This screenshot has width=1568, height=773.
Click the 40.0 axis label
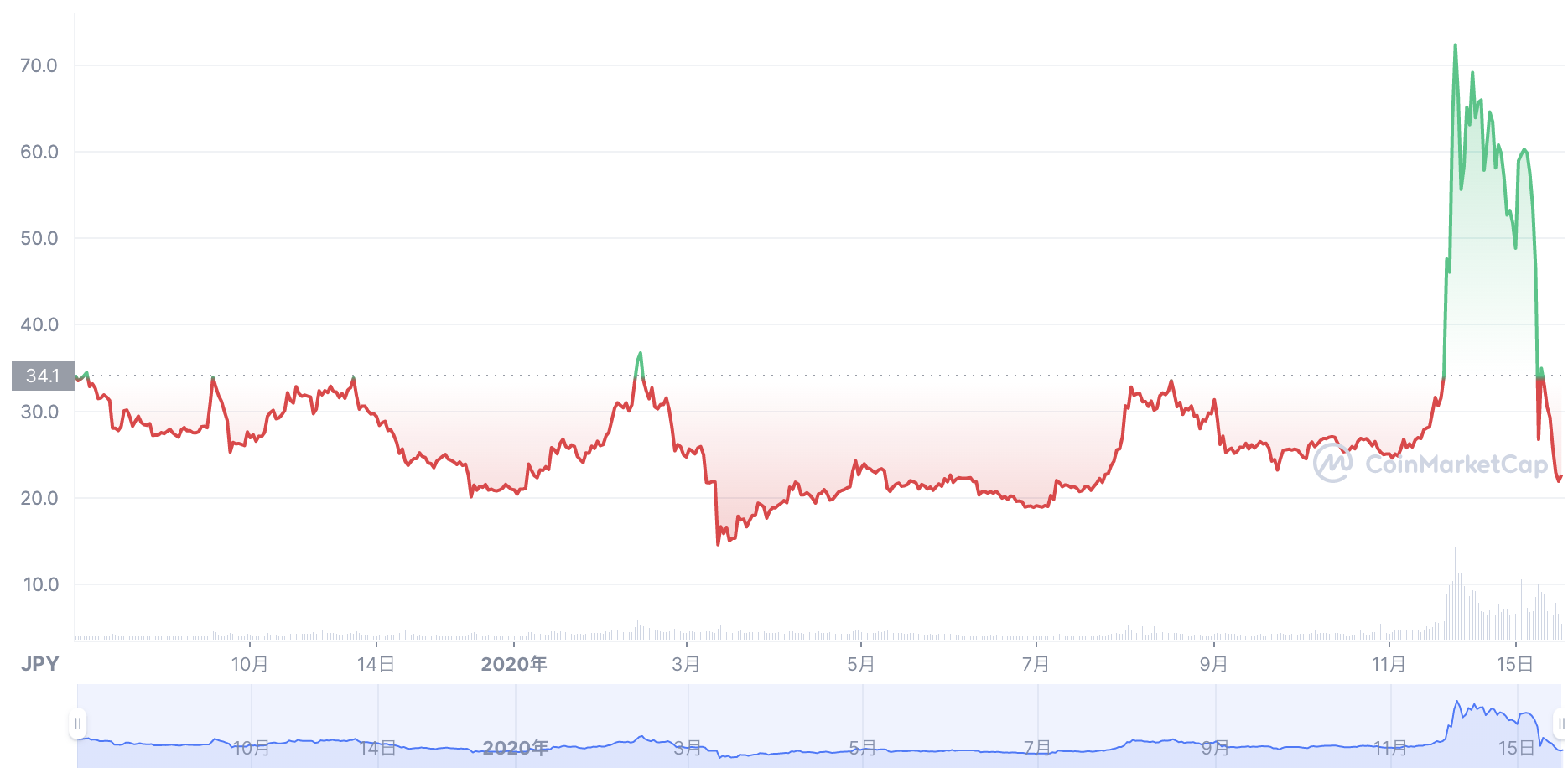click(39, 324)
